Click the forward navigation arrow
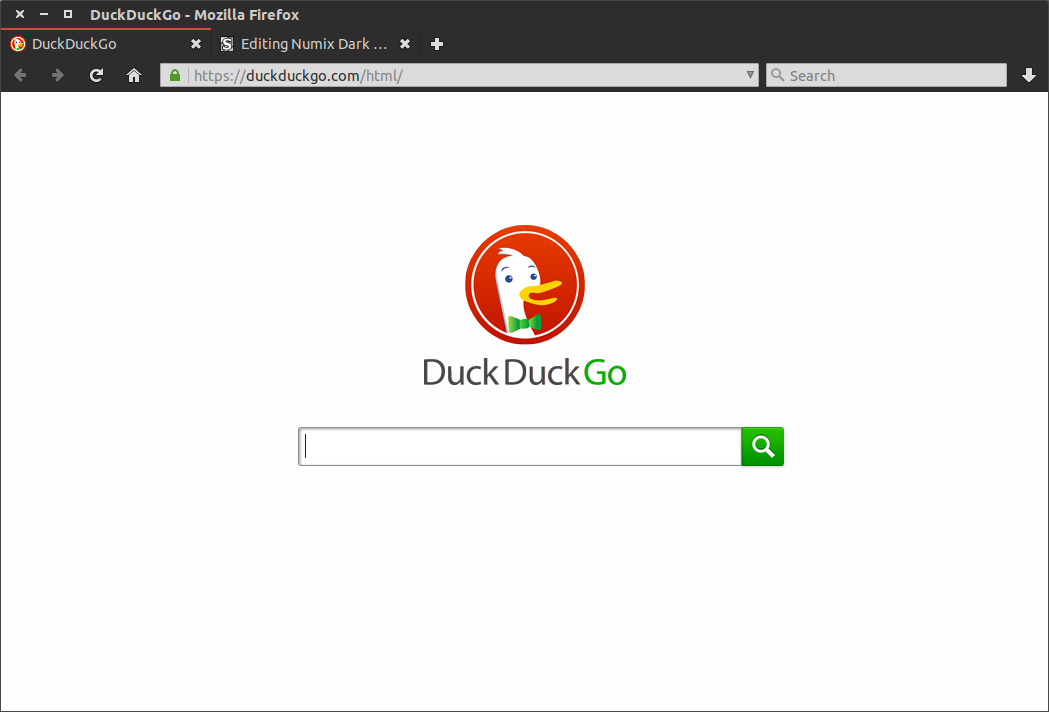Image resolution: width=1049 pixels, height=712 pixels. point(58,75)
